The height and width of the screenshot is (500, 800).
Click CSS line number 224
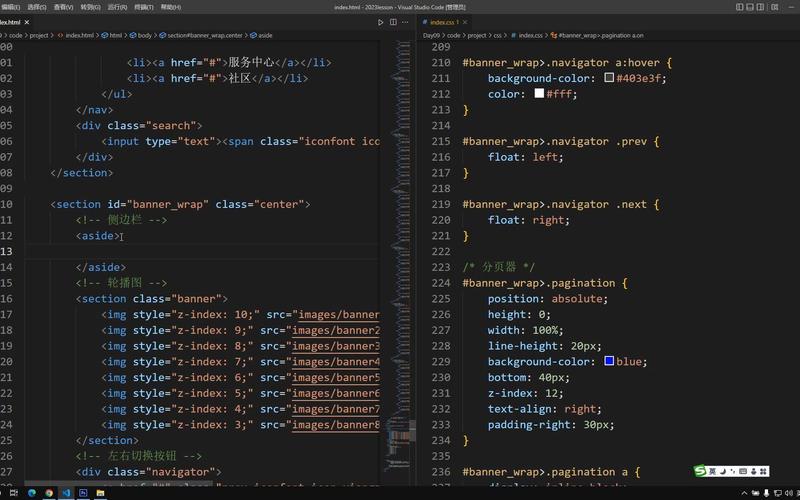click(441, 283)
